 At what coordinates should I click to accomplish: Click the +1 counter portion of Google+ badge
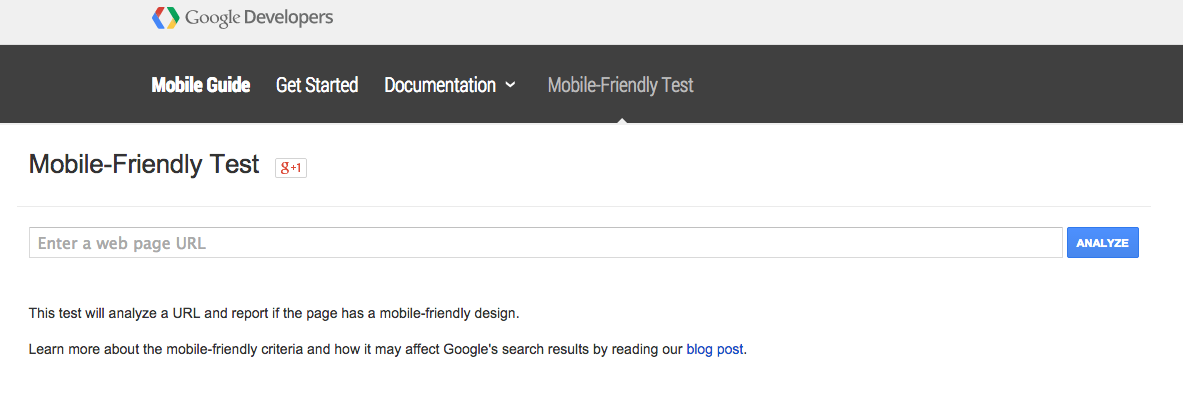[297, 168]
